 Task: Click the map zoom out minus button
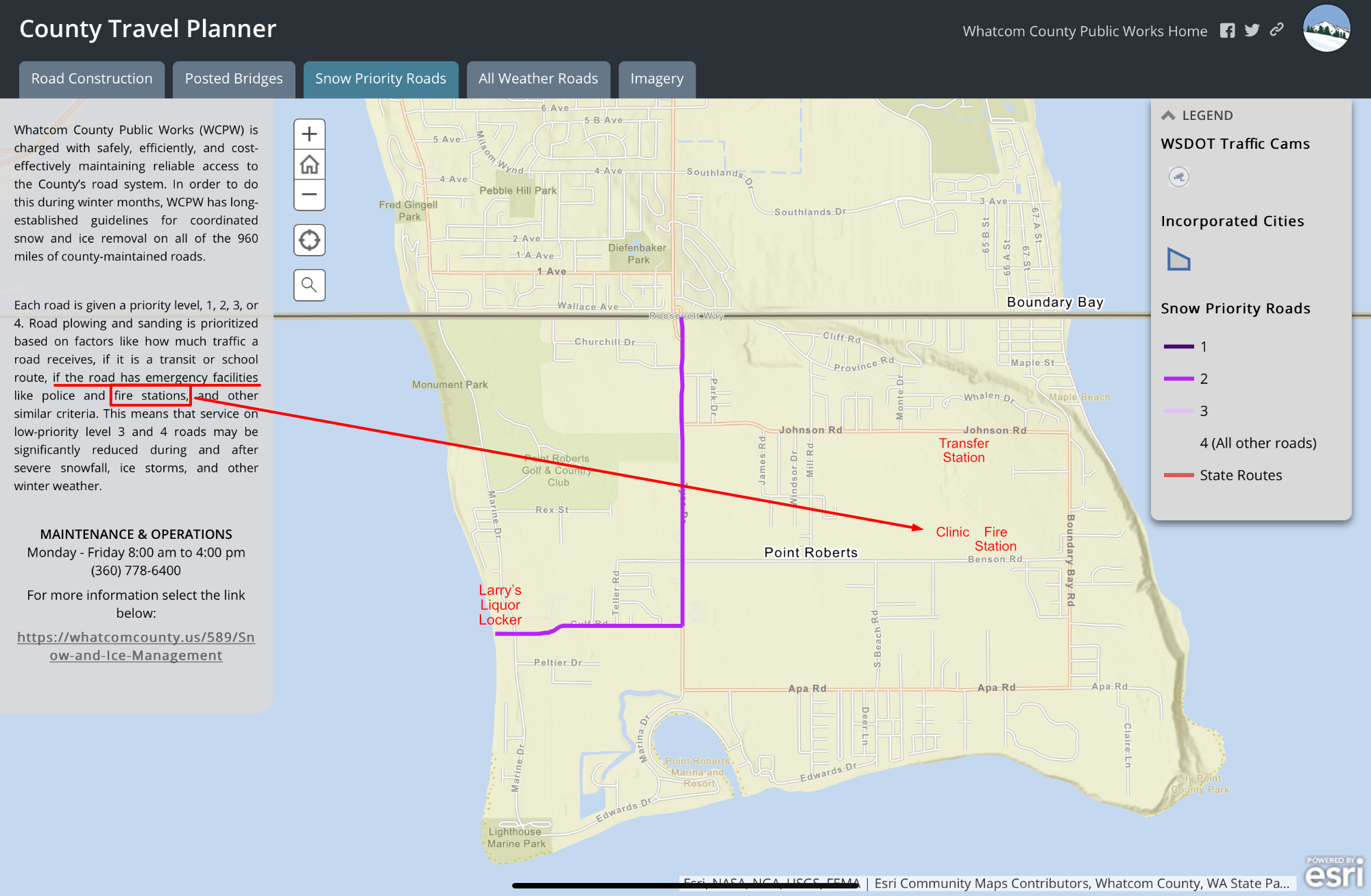[309, 195]
